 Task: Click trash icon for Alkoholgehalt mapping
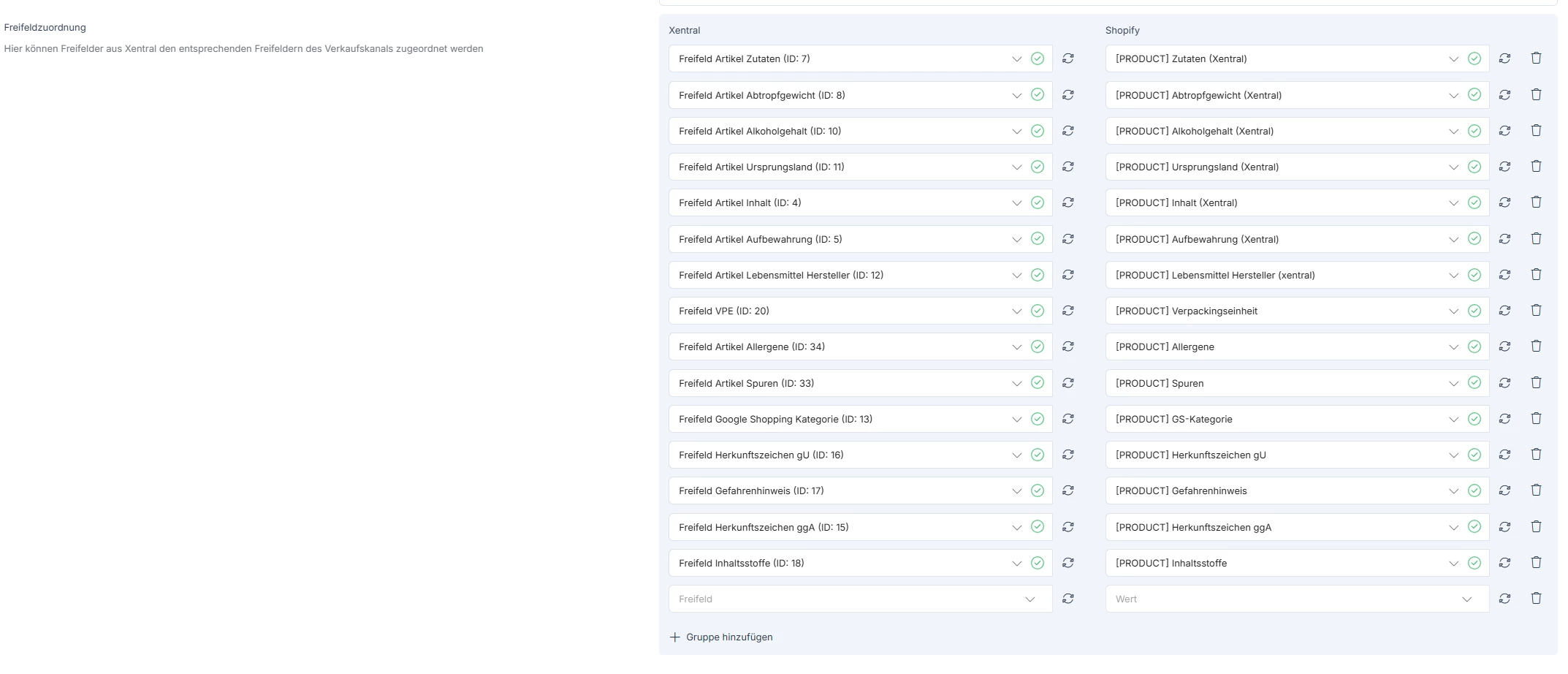pos(1536,131)
